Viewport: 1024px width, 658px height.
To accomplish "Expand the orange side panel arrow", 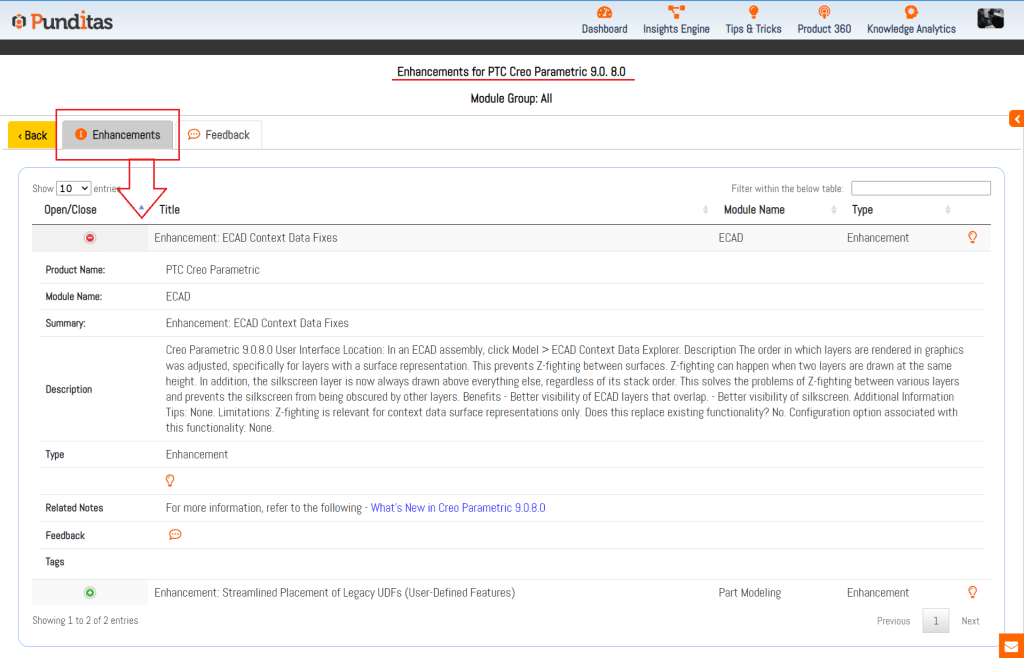I will tap(1016, 119).
